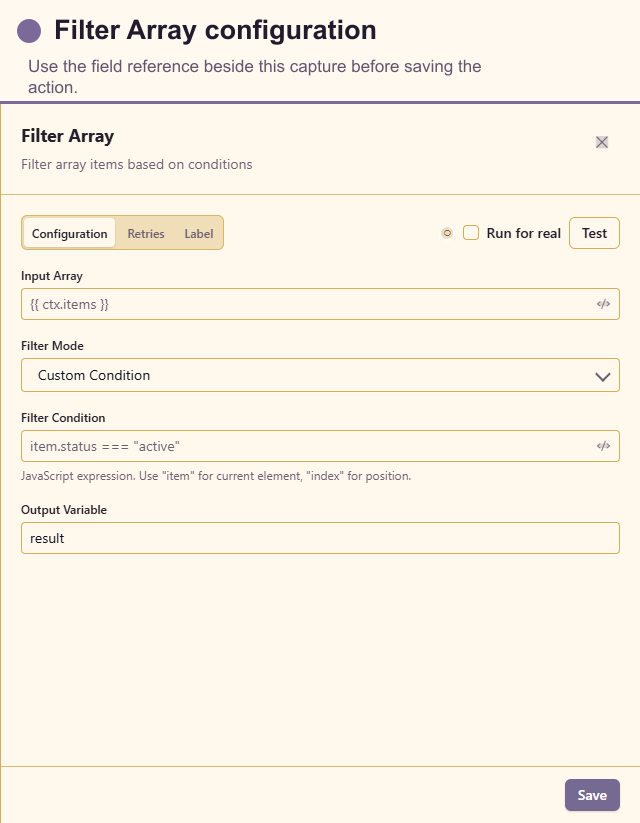Close the Filter Array panel
This screenshot has height=823, width=640.
[602, 142]
